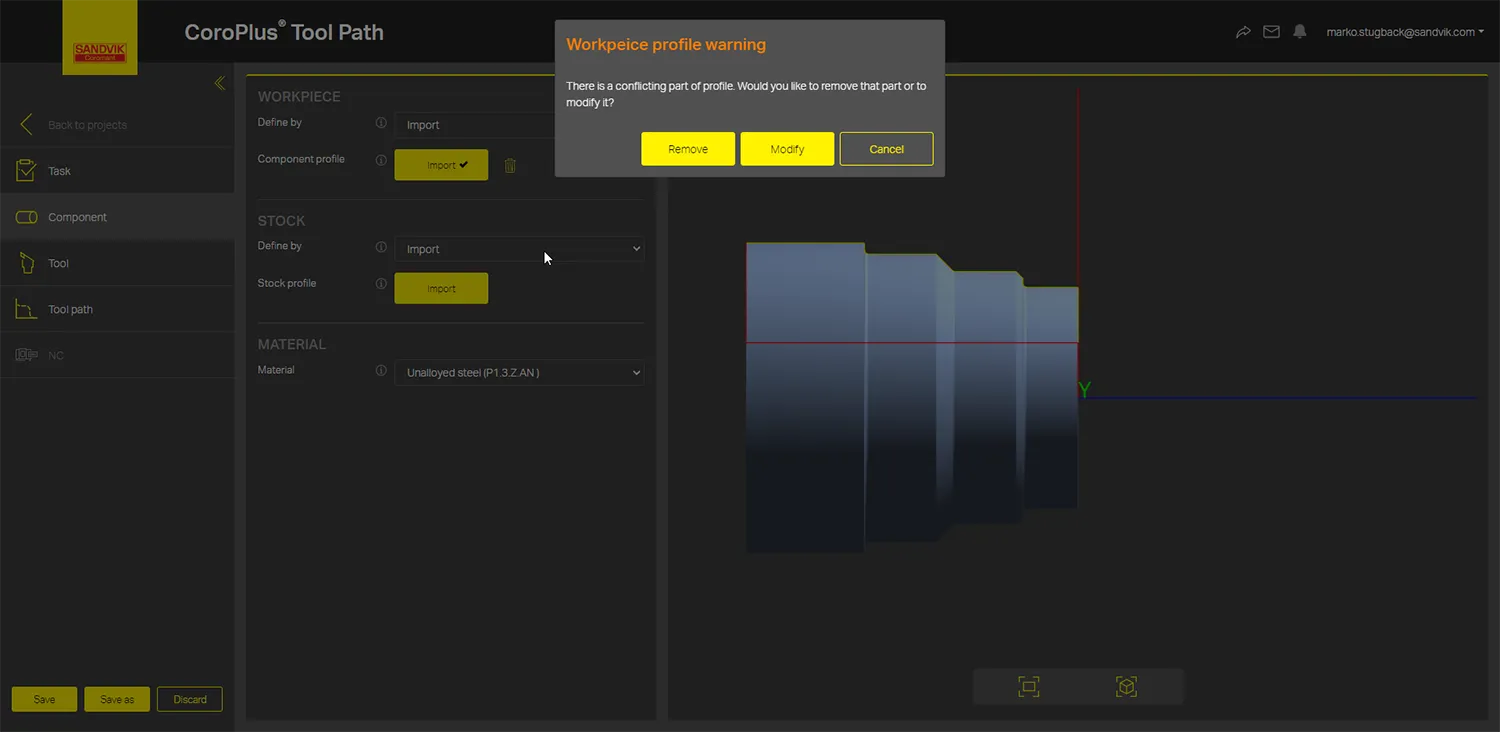
Task: Click the Save button
Action: pos(44,699)
